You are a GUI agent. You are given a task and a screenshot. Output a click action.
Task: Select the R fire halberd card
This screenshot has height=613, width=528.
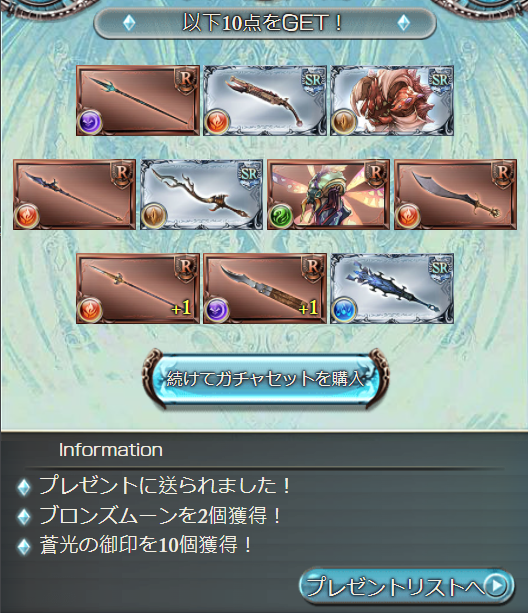(74, 194)
